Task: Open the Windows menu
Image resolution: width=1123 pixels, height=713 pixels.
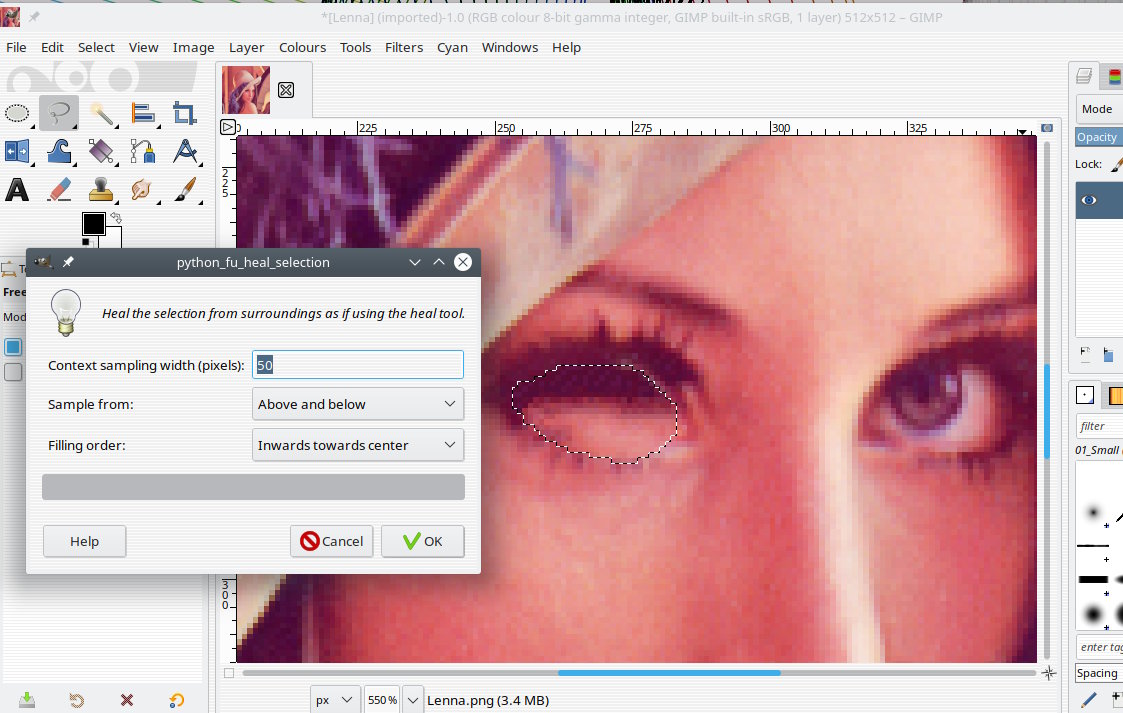Action: click(509, 47)
